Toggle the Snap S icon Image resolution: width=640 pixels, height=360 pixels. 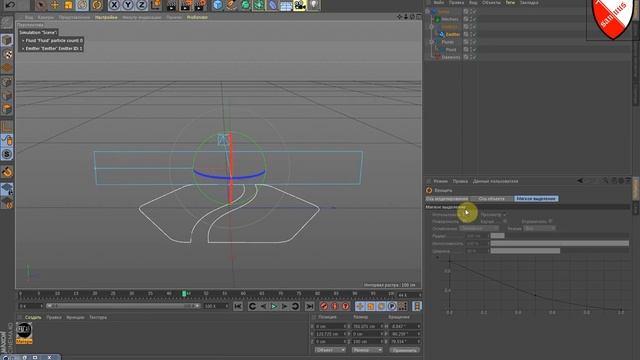click(7, 154)
